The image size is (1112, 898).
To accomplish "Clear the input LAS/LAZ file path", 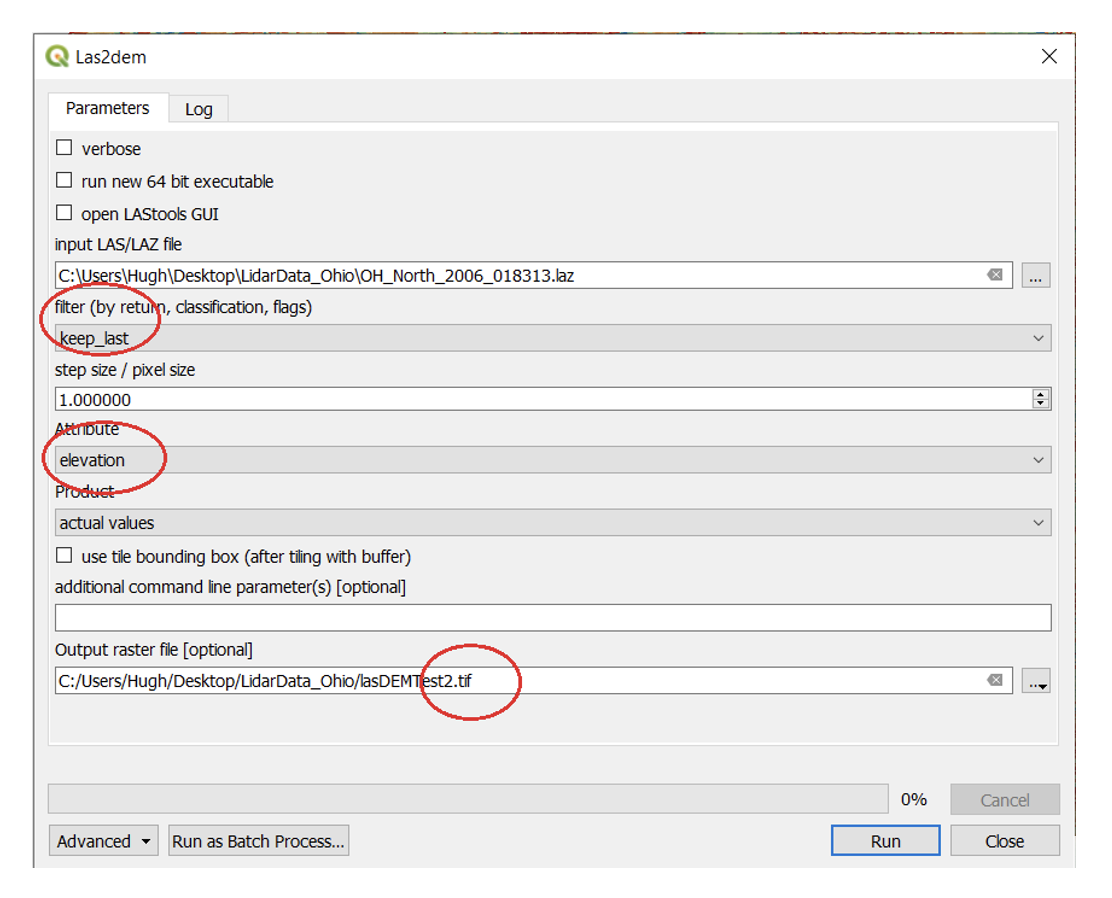I will 995,275.
